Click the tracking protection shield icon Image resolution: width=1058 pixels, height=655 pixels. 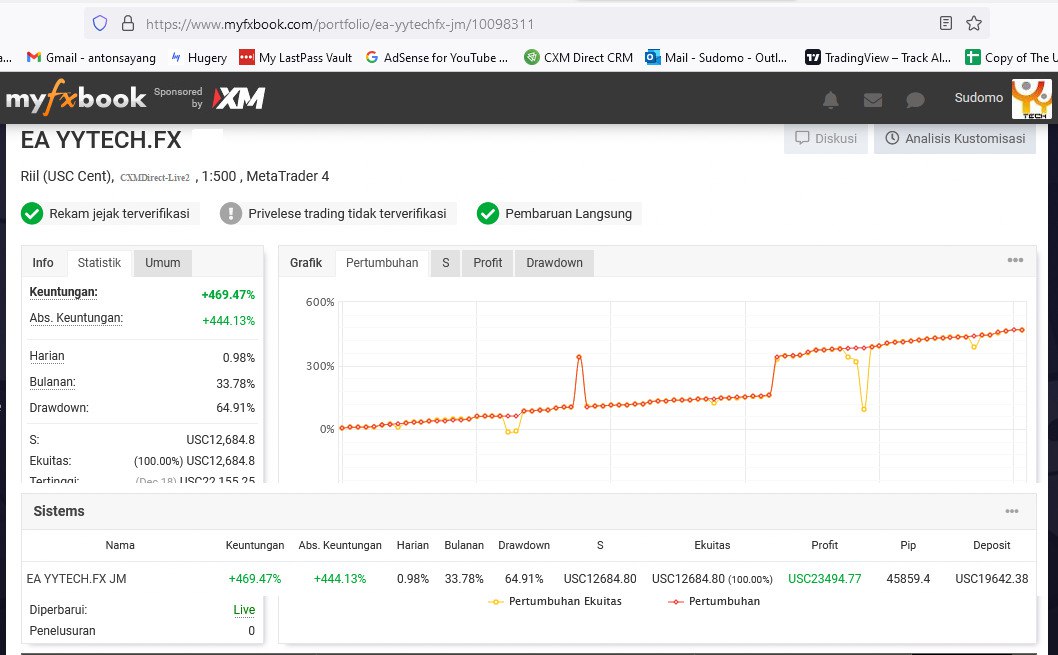99,22
